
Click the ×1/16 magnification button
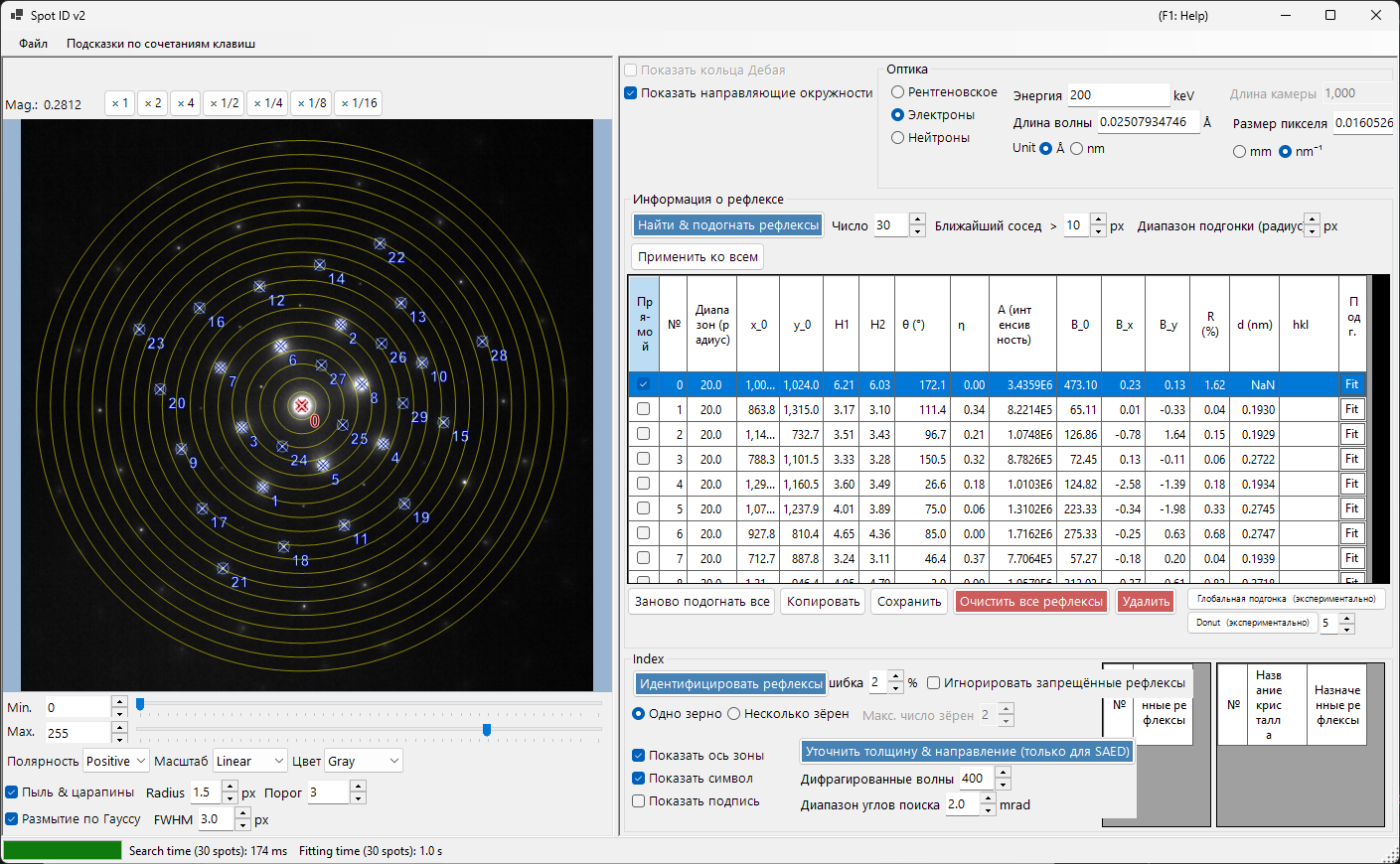coord(359,103)
